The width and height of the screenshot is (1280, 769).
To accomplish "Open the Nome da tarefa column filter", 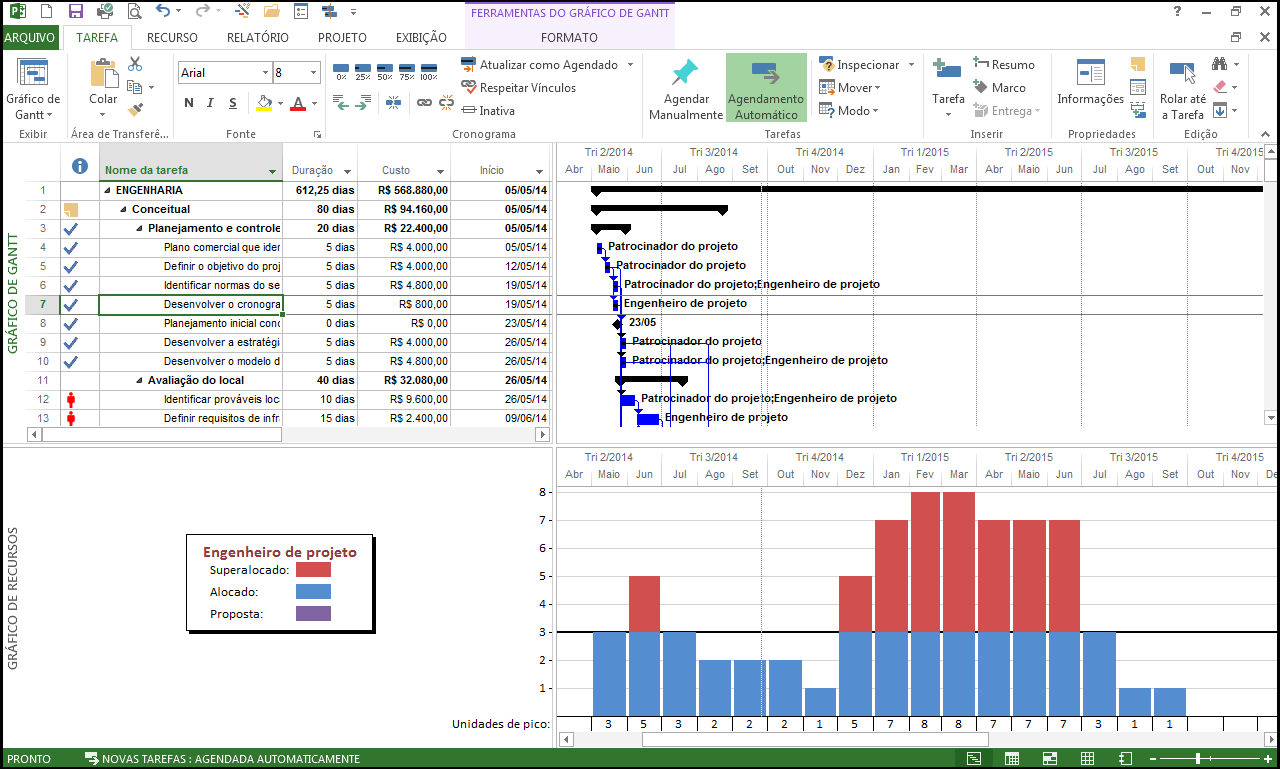I will [272, 171].
